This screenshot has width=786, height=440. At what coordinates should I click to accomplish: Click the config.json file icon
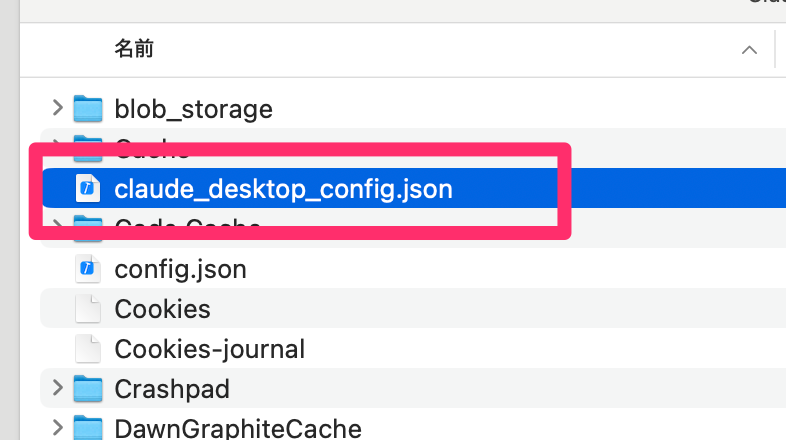[x=88, y=269]
